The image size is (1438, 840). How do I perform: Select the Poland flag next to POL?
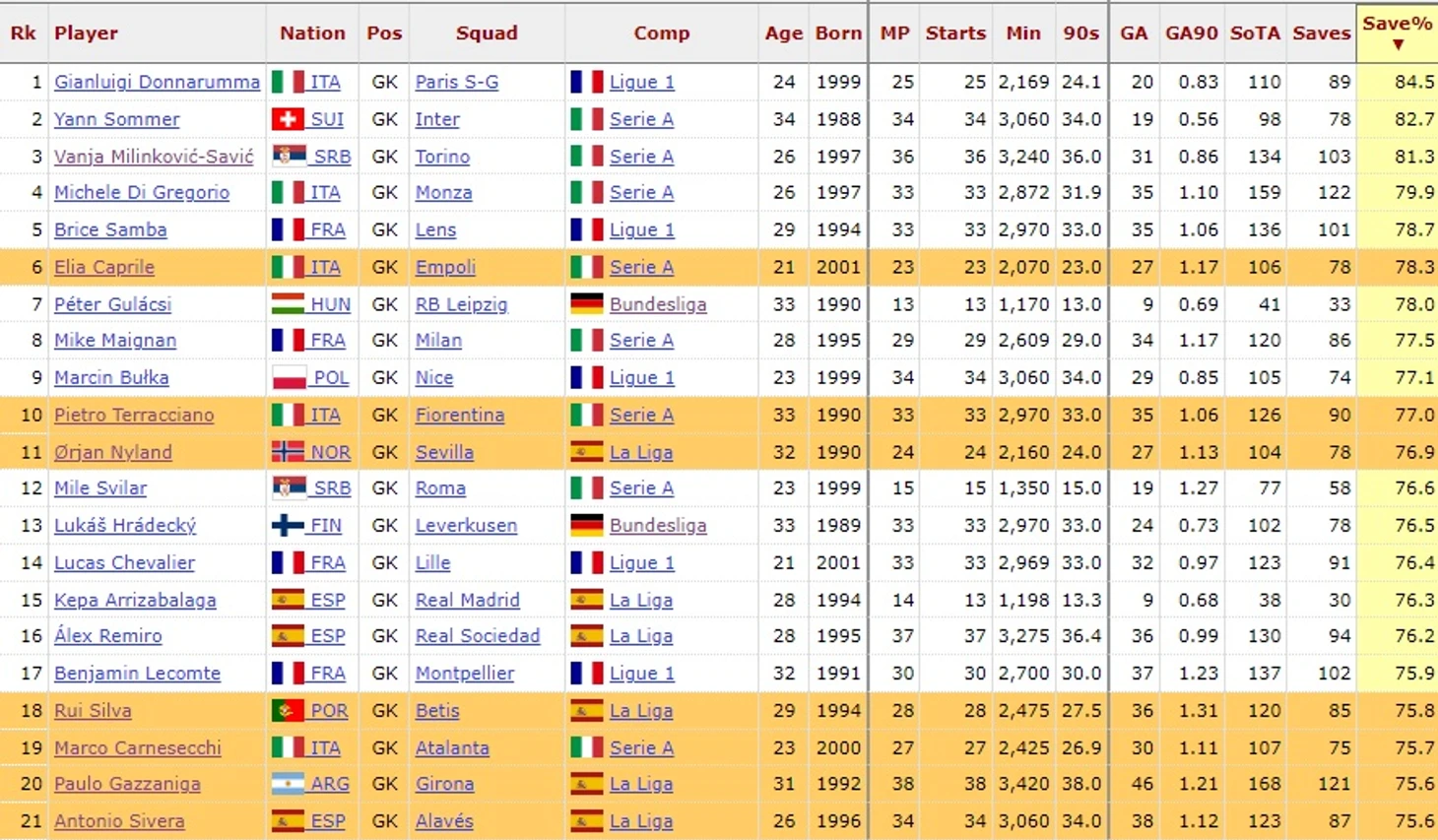(288, 377)
